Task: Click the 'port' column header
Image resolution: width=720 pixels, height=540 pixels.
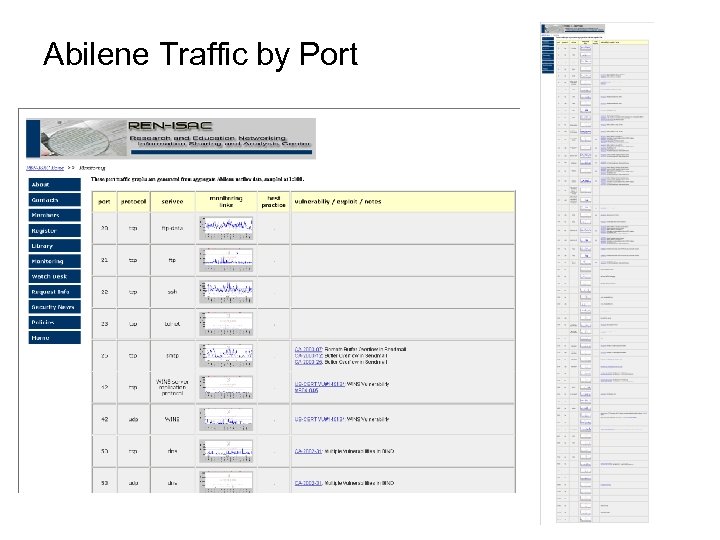Action: (105, 202)
